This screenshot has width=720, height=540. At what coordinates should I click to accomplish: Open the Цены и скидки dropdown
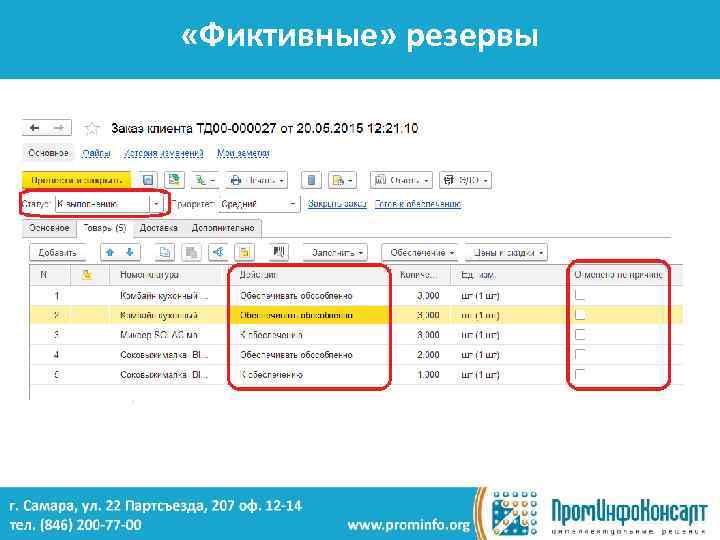[x=506, y=253]
